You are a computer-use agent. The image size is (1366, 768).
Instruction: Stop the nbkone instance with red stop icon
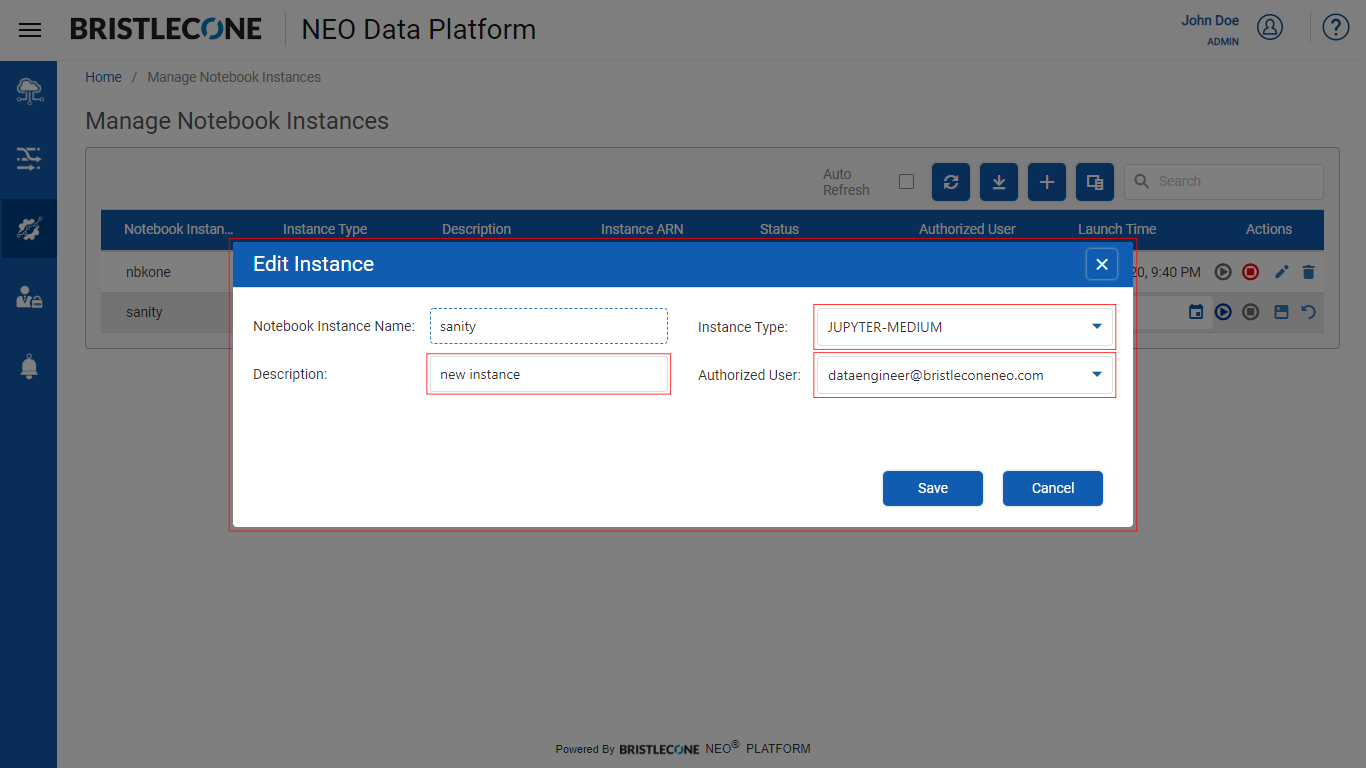coord(1250,272)
